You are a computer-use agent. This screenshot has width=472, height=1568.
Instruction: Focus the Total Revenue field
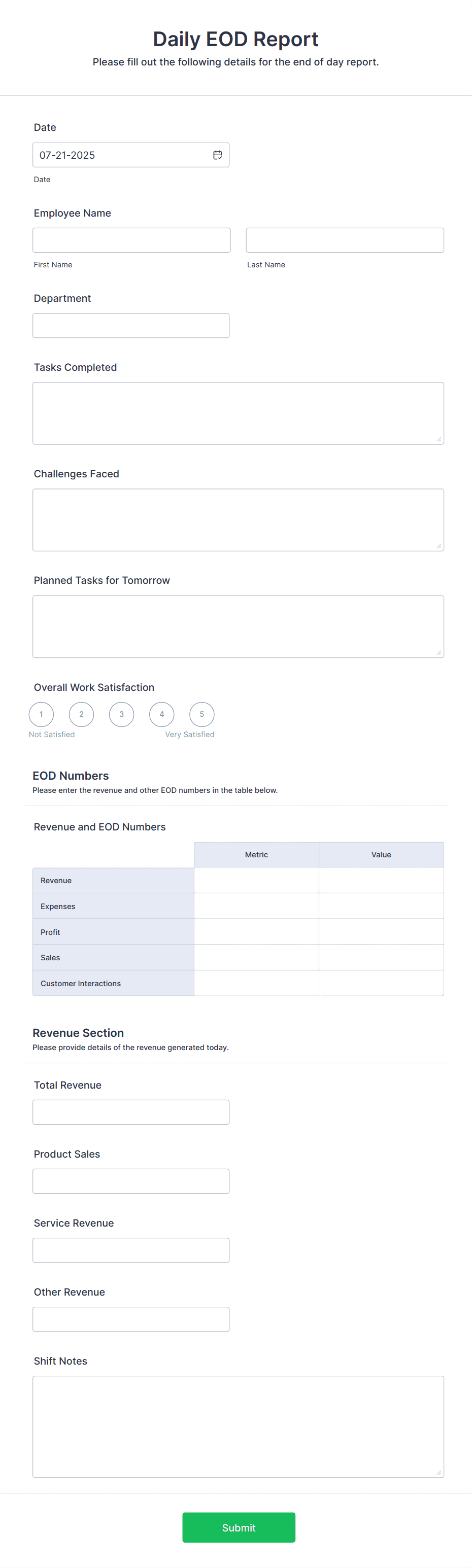pyautogui.click(x=131, y=1112)
